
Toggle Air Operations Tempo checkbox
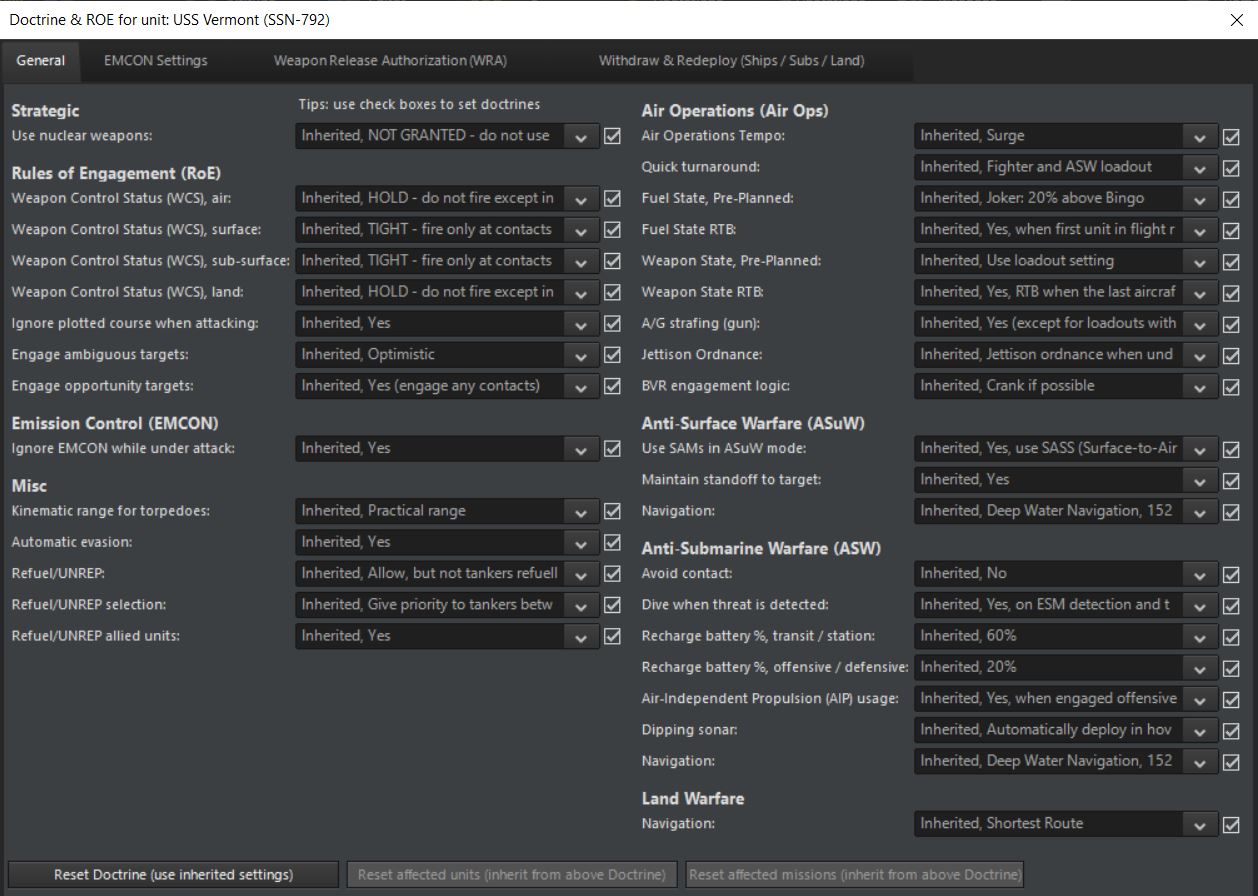point(1232,136)
